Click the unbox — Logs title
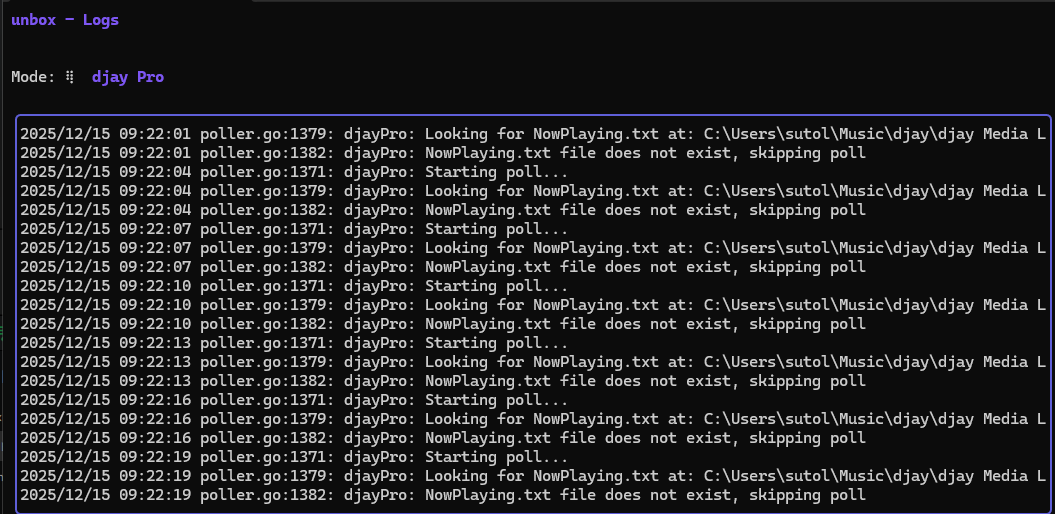1055x514 pixels. tap(65, 20)
